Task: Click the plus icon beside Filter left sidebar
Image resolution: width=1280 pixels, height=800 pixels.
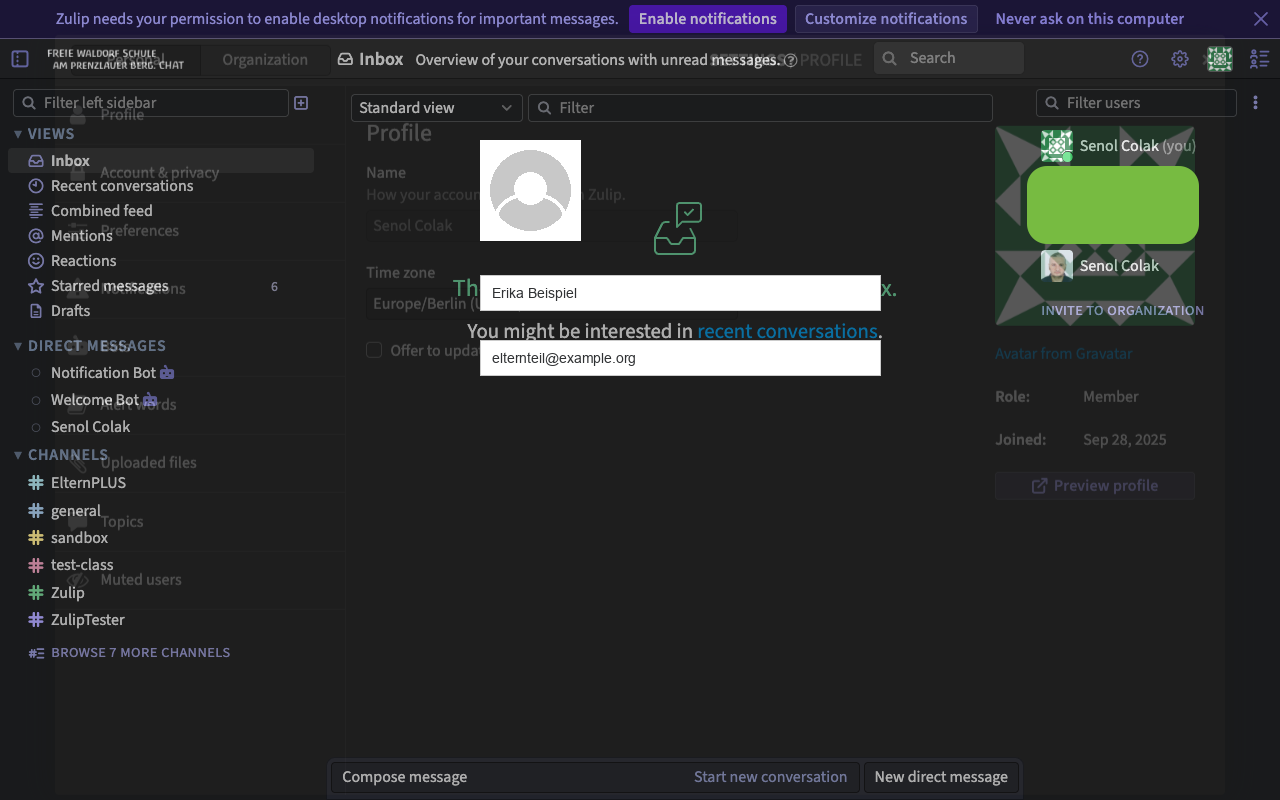Action: pyautogui.click(x=301, y=103)
